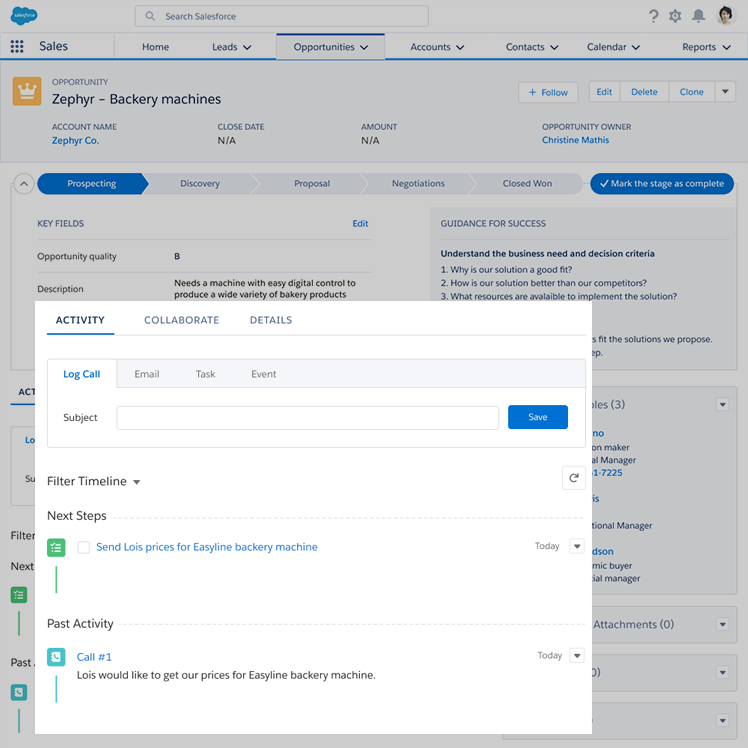
Task: Open dropdown for Call #1 activity
Action: [577, 656]
